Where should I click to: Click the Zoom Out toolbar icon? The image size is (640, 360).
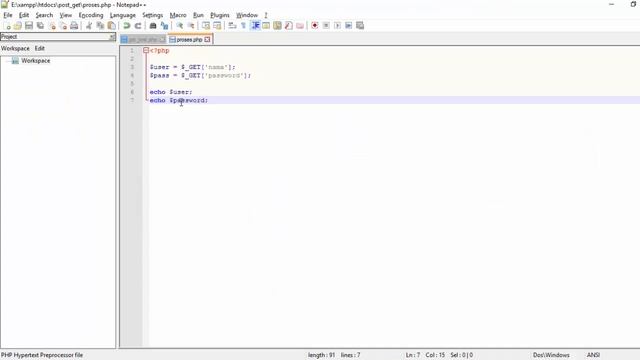coord(191,26)
